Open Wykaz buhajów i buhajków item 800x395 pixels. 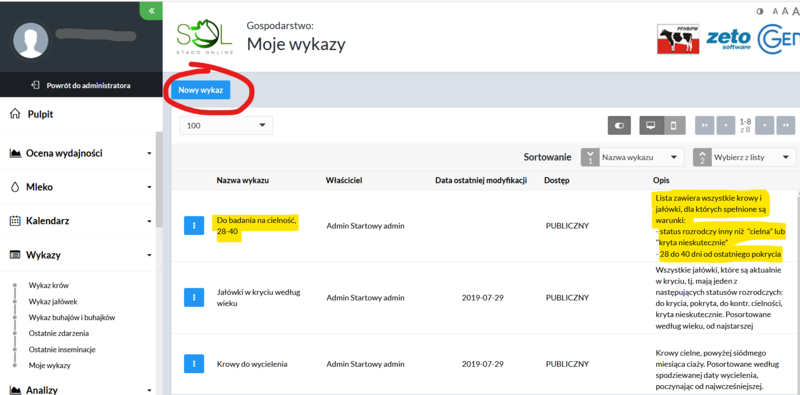[72, 317]
